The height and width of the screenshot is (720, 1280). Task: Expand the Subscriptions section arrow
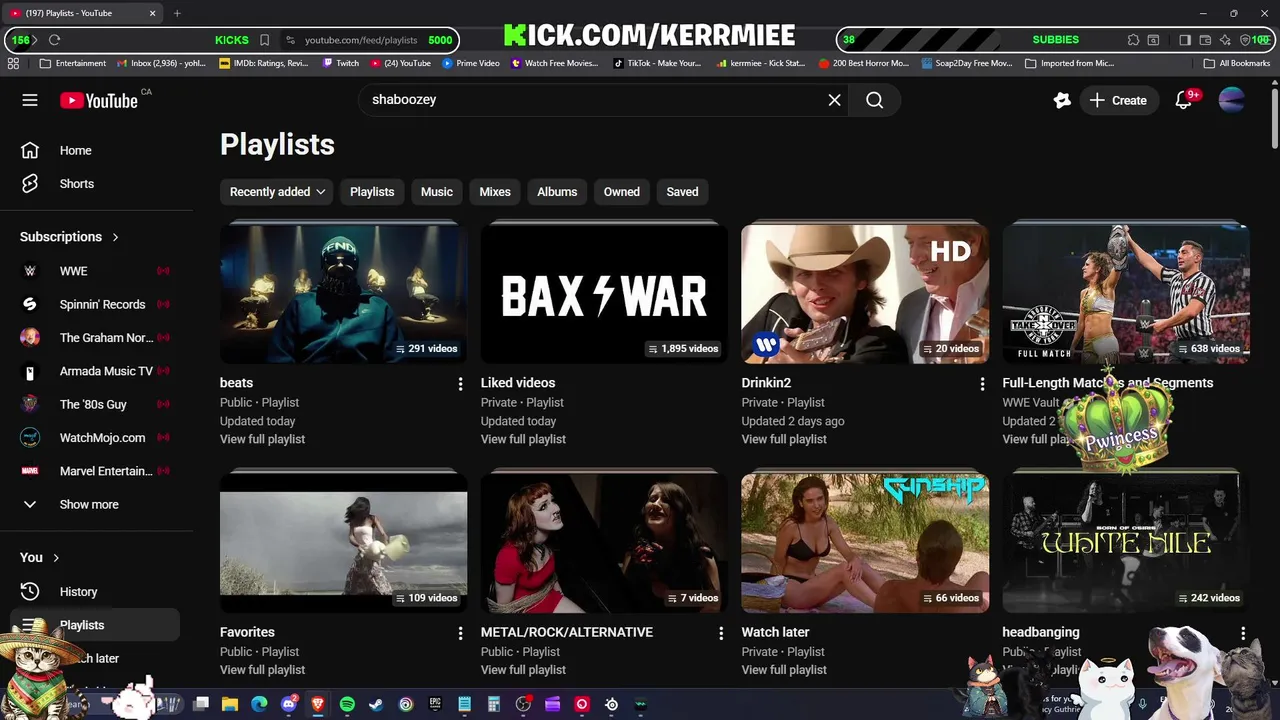pyautogui.click(x=115, y=237)
